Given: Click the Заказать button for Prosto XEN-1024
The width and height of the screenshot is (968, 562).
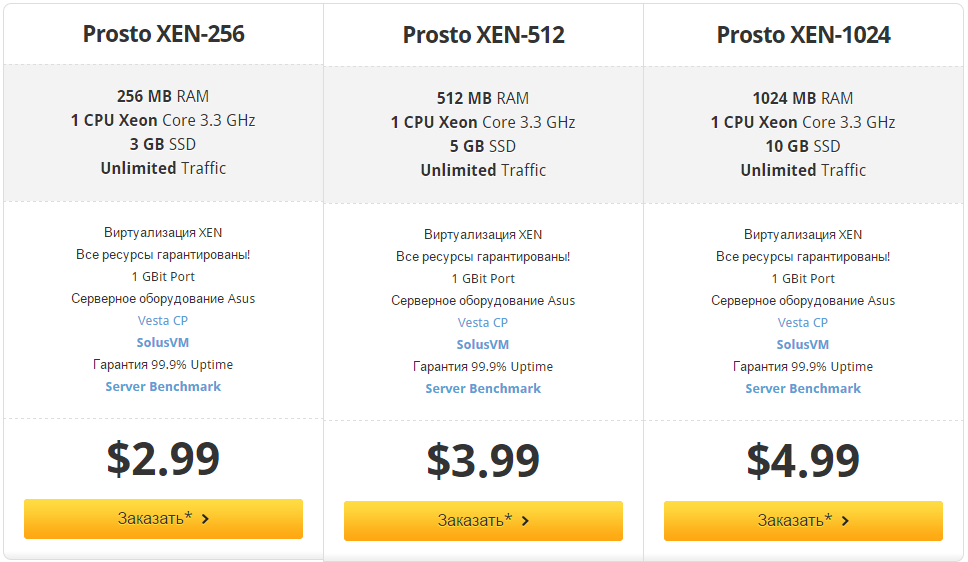Looking at the screenshot, I should (803, 521).
